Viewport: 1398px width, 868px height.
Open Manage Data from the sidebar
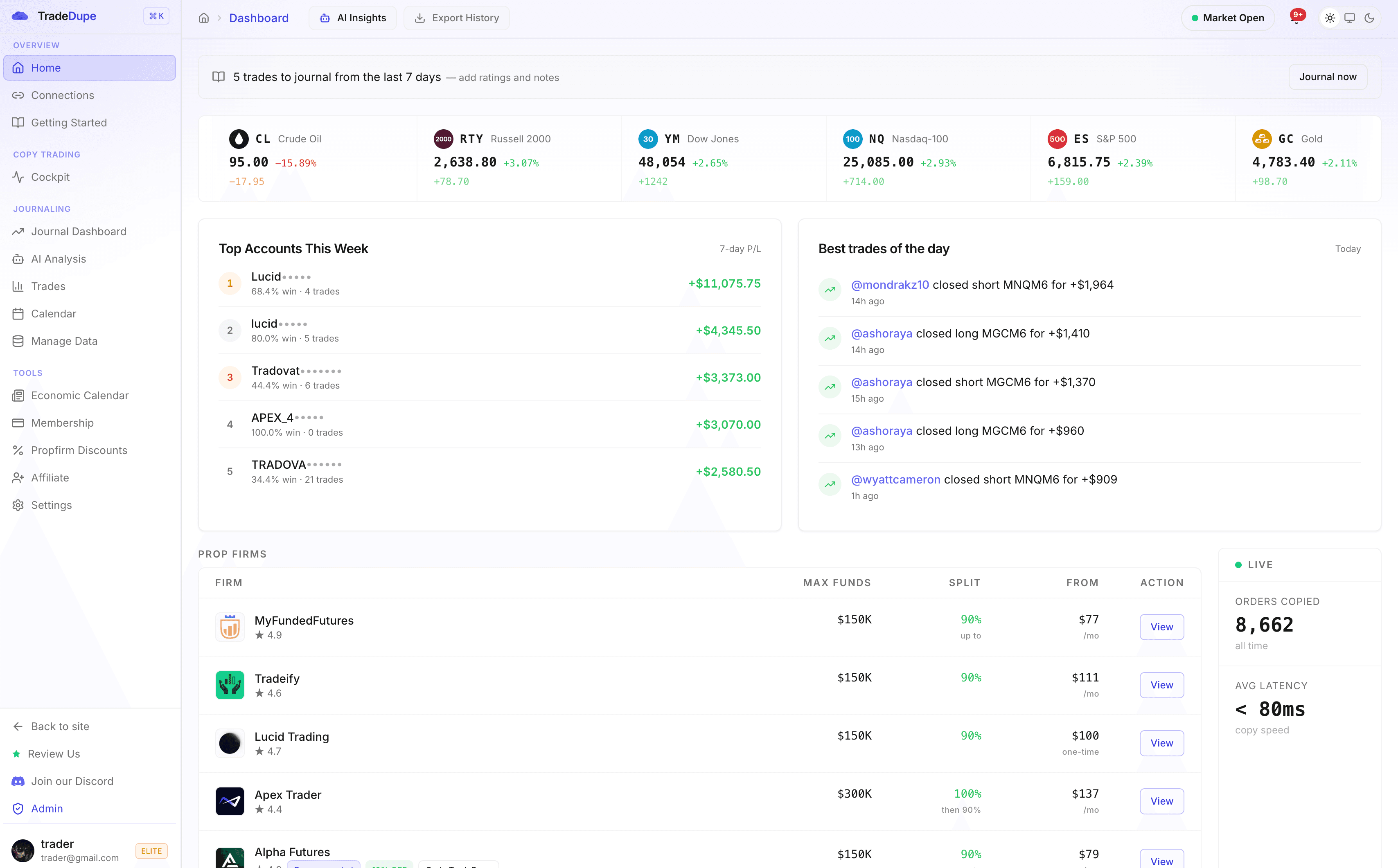[x=63, y=341]
